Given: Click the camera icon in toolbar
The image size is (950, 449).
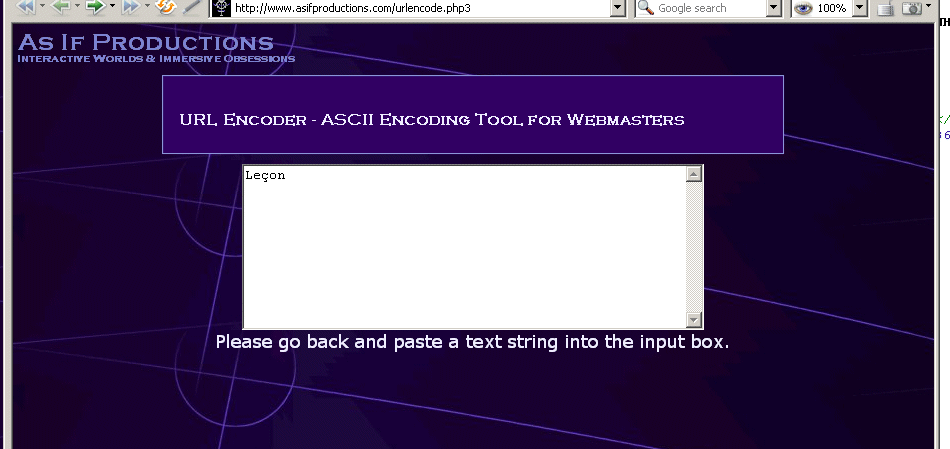Looking at the screenshot, I should [x=911, y=8].
